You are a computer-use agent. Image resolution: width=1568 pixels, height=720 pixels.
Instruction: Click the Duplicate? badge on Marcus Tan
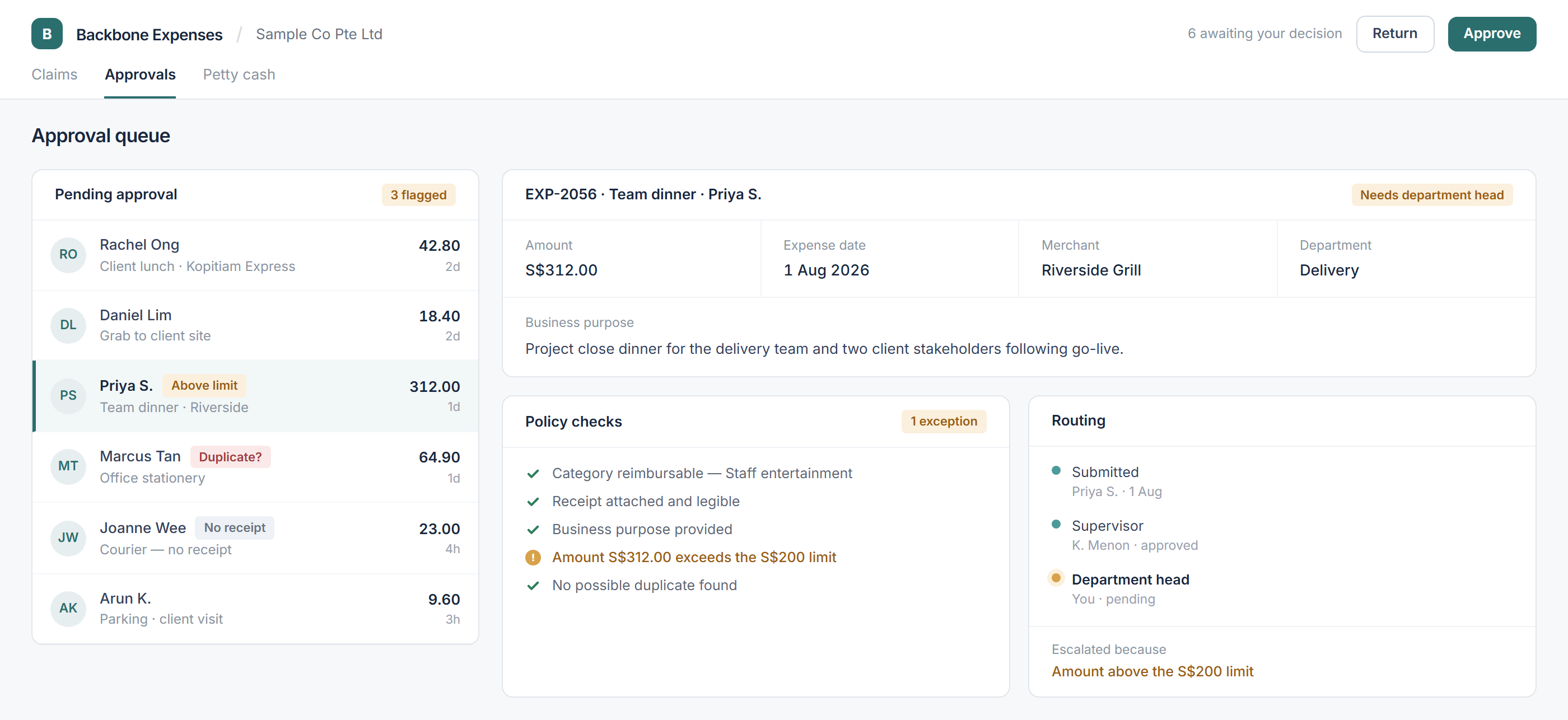(230, 457)
